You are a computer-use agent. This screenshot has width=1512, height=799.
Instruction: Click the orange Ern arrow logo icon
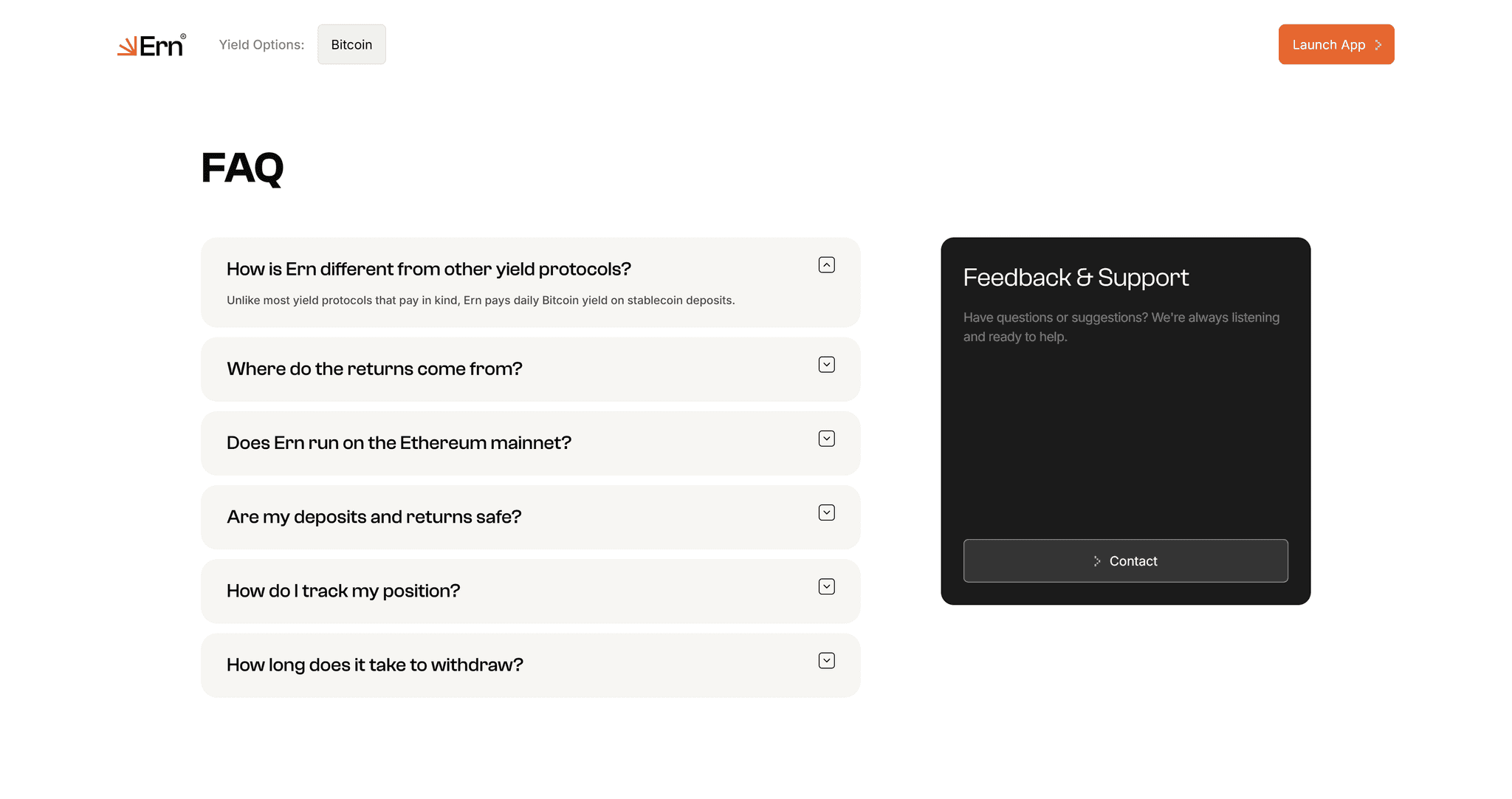click(129, 45)
